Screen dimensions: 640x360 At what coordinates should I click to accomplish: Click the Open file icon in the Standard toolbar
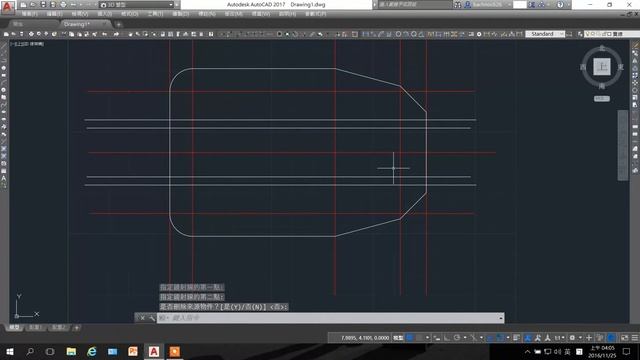pyautogui.click(x=13, y=34)
